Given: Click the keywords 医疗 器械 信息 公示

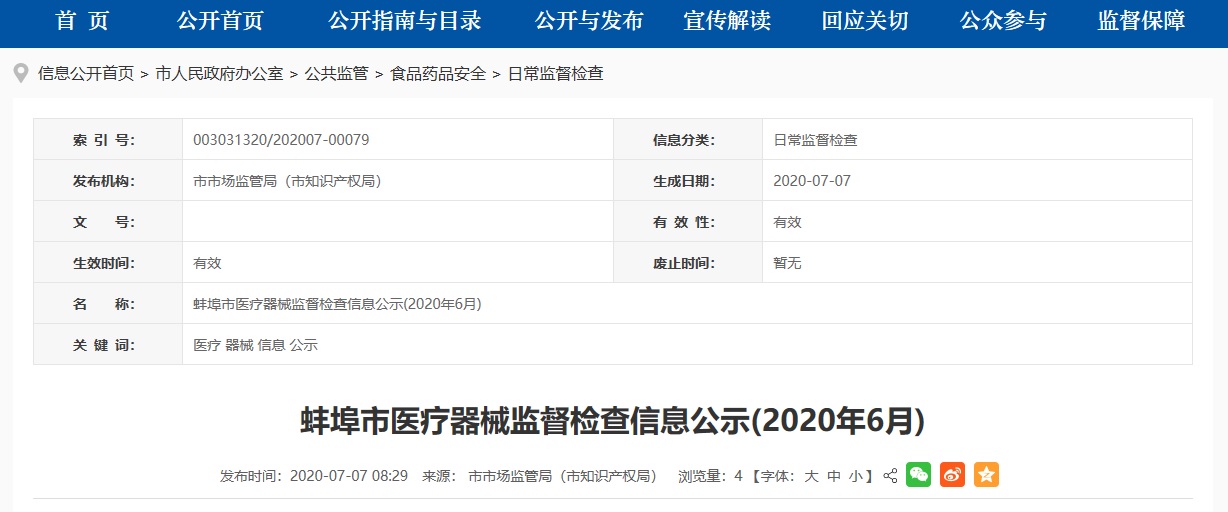Looking at the screenshot, I should coord(255,345).
